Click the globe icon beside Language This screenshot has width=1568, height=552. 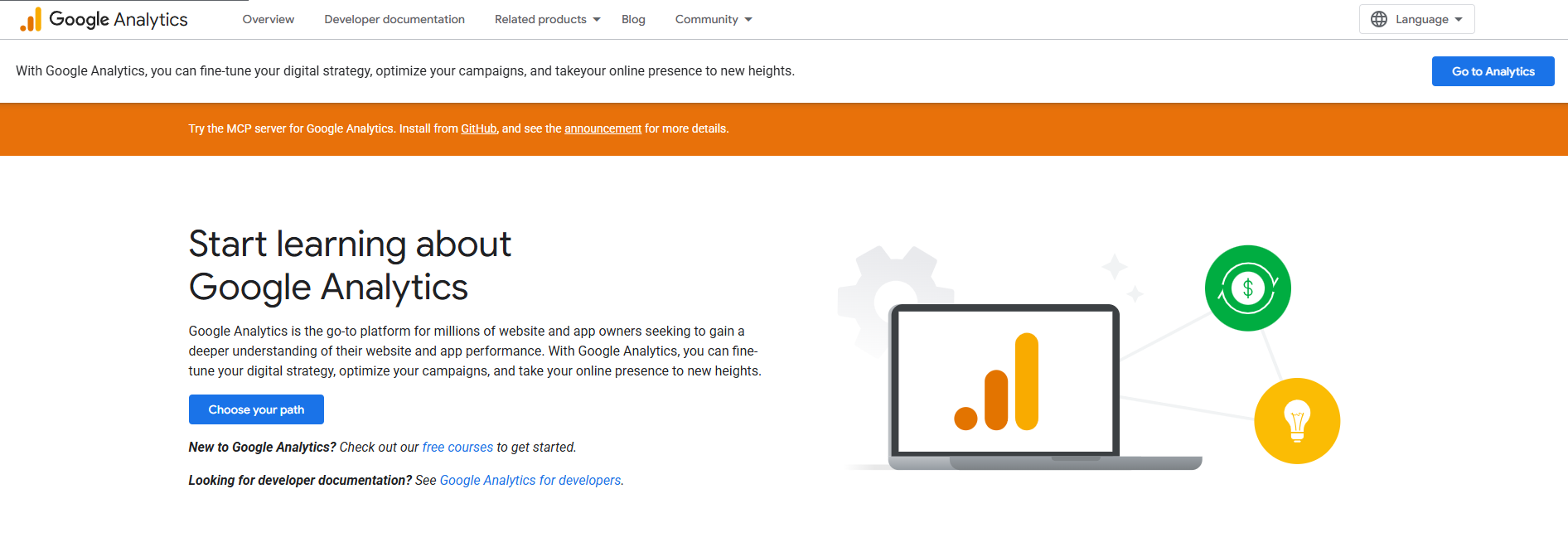click(x=1378, y=19)
